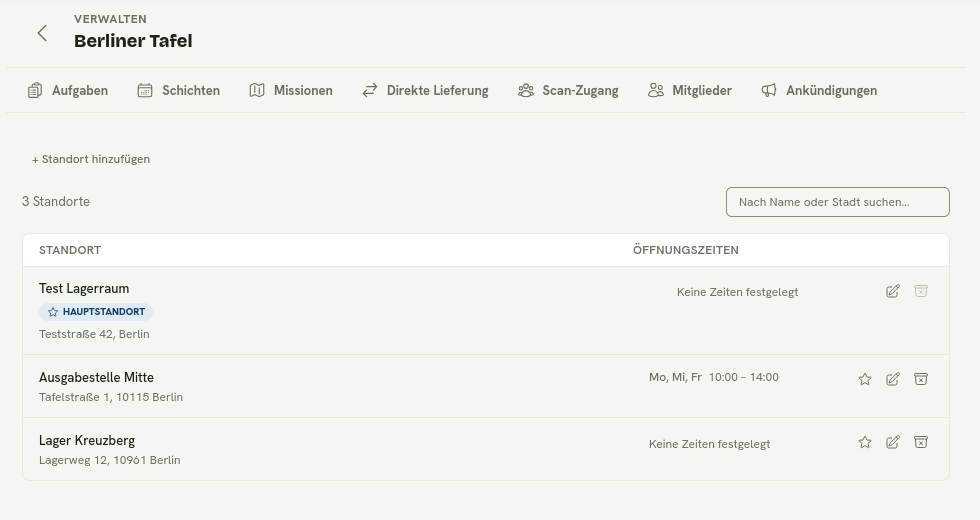
Task: Click the Direkte Lieferung arrows icon
Action: click(370, 91)
